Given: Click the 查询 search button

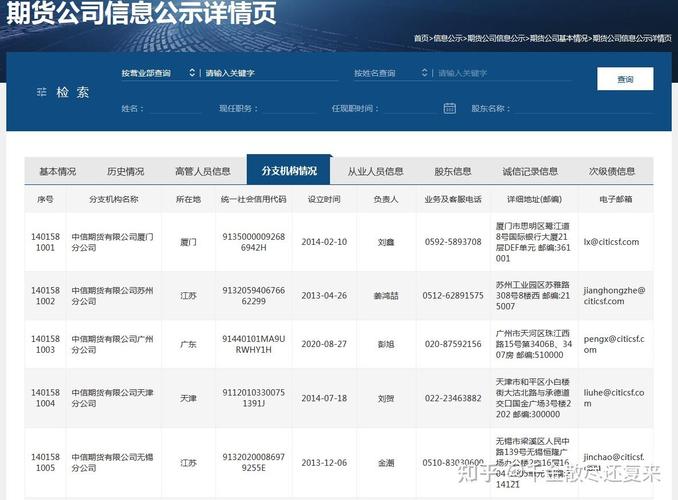Looking at the screenshot, I should 625,79.
